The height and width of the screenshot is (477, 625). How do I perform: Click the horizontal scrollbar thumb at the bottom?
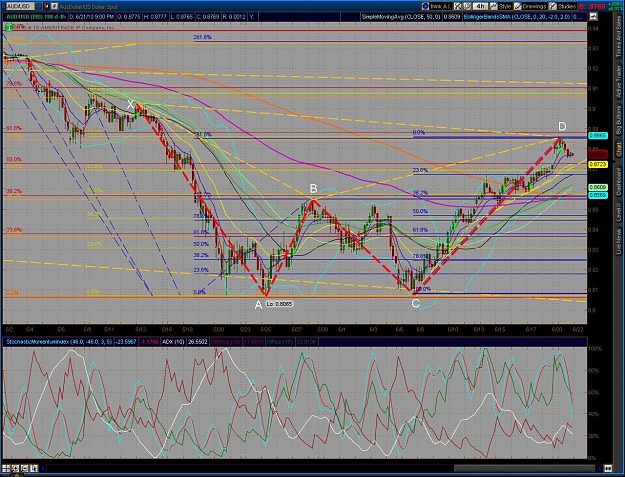click(524, 469)
